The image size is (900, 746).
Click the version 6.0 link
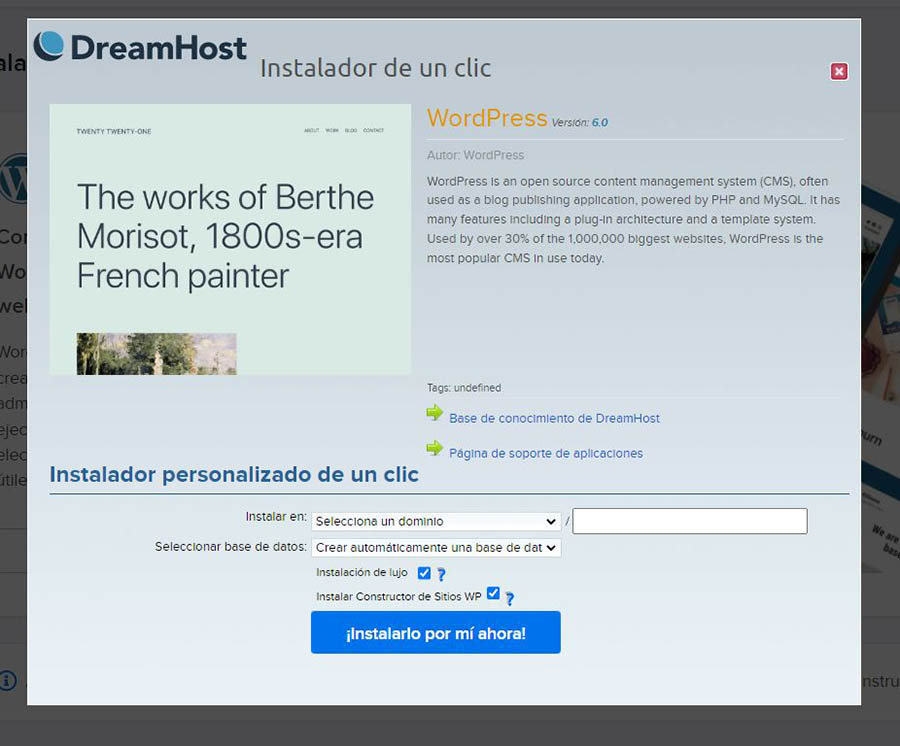(599, 123)
